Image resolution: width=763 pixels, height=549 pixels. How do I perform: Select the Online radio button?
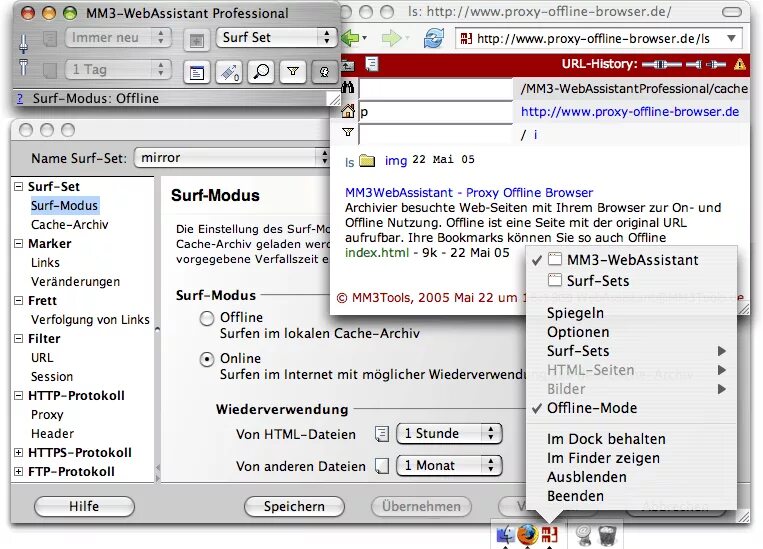[x=207, y=359]
